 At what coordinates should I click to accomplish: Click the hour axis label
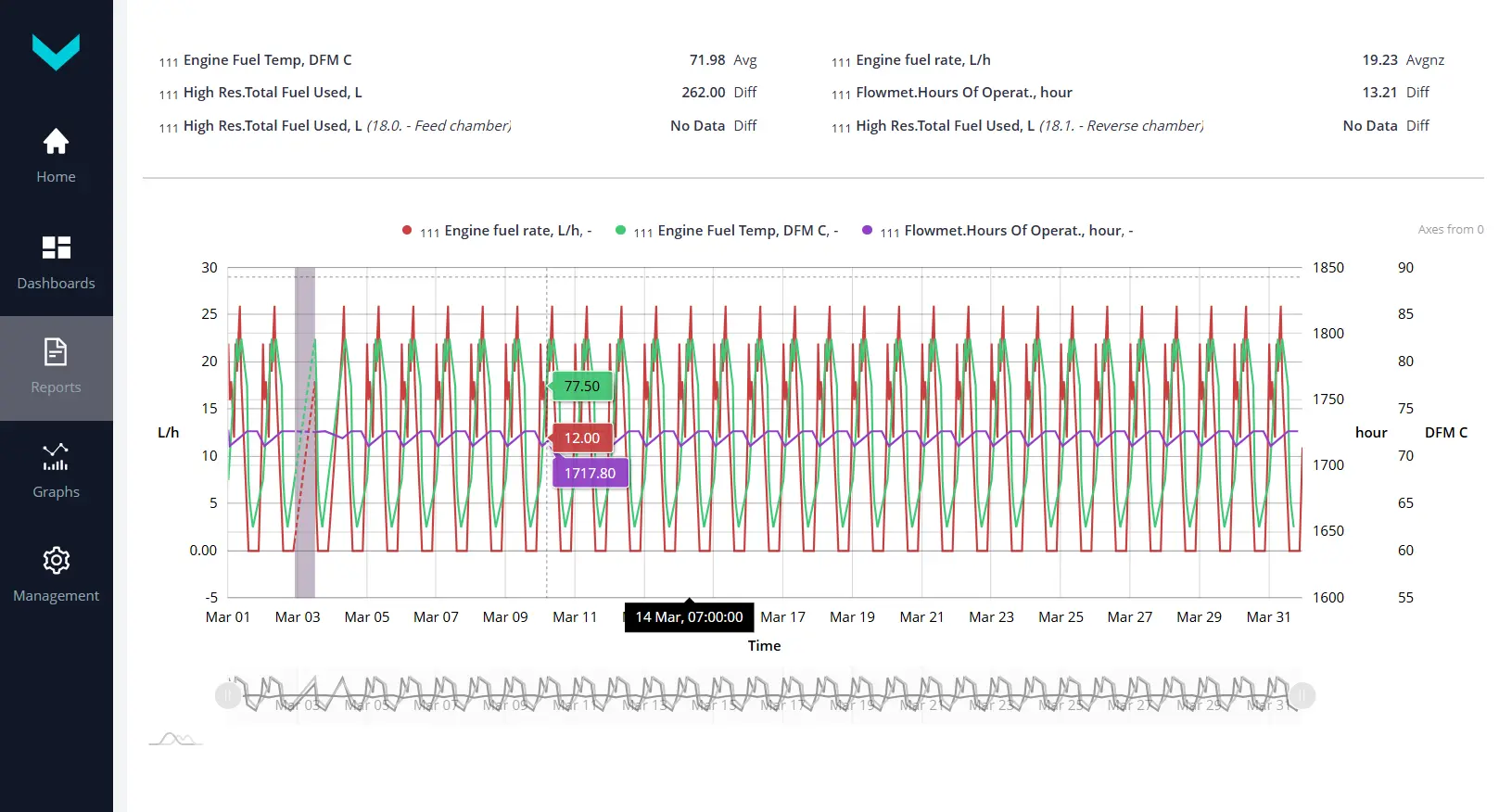point(1371,433)
